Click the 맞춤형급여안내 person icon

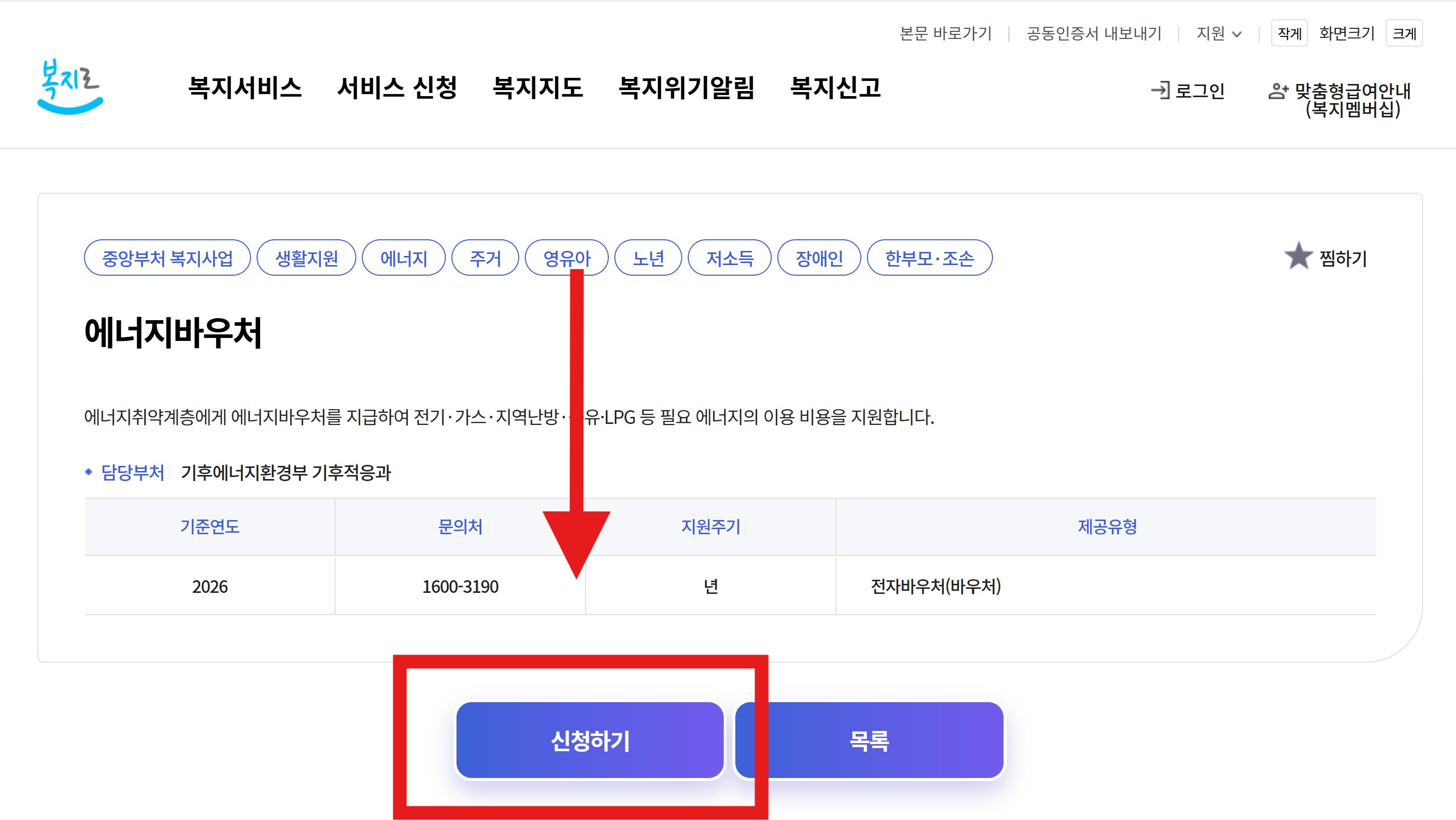[x=1278, y=91]
